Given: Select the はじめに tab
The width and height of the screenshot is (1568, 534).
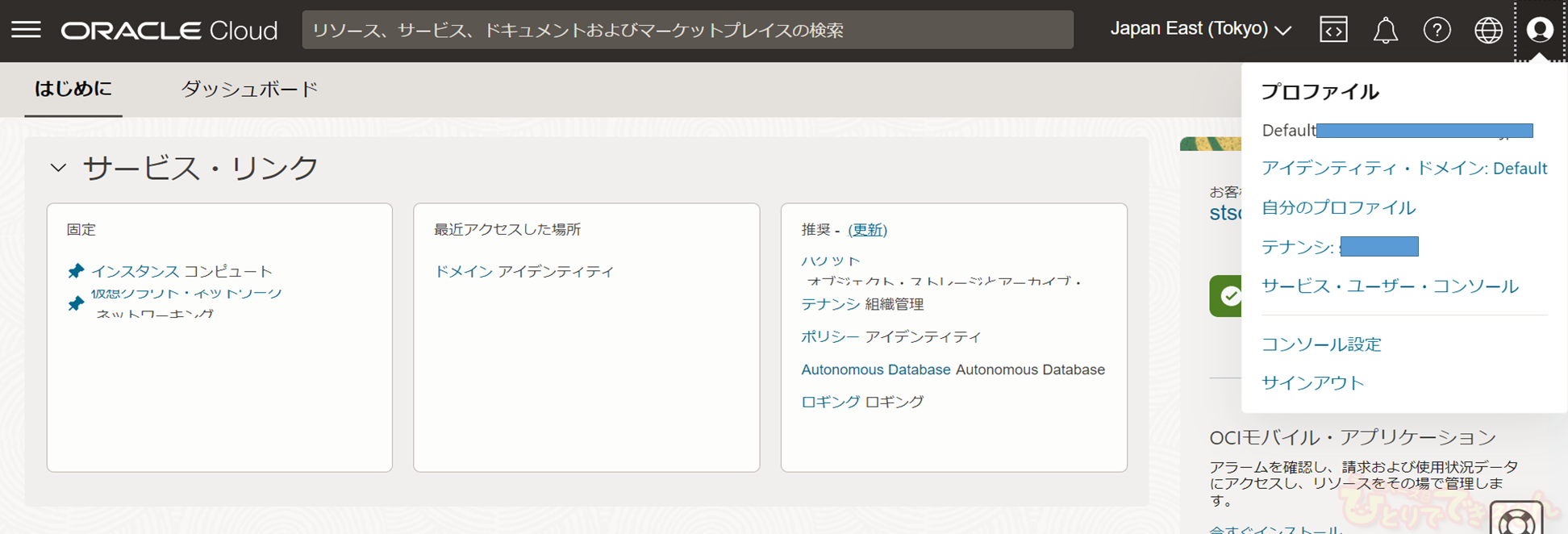Looking at the screenshot, I should point(73,89).
